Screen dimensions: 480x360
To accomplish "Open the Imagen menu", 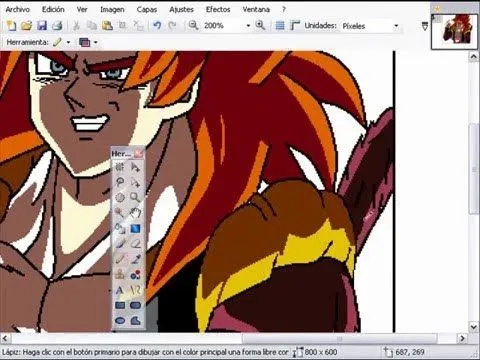I will [112, 9].
